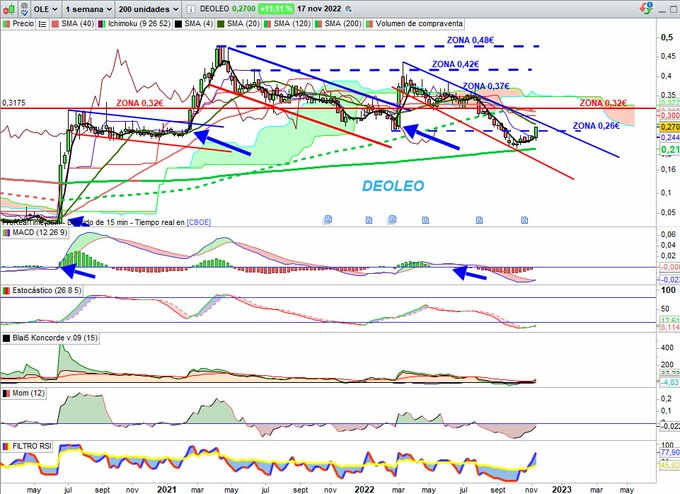This screenshot has width=680, height=494.
Task: Click the SMA (40) red color swatch
Action: (x=55, y=24)
